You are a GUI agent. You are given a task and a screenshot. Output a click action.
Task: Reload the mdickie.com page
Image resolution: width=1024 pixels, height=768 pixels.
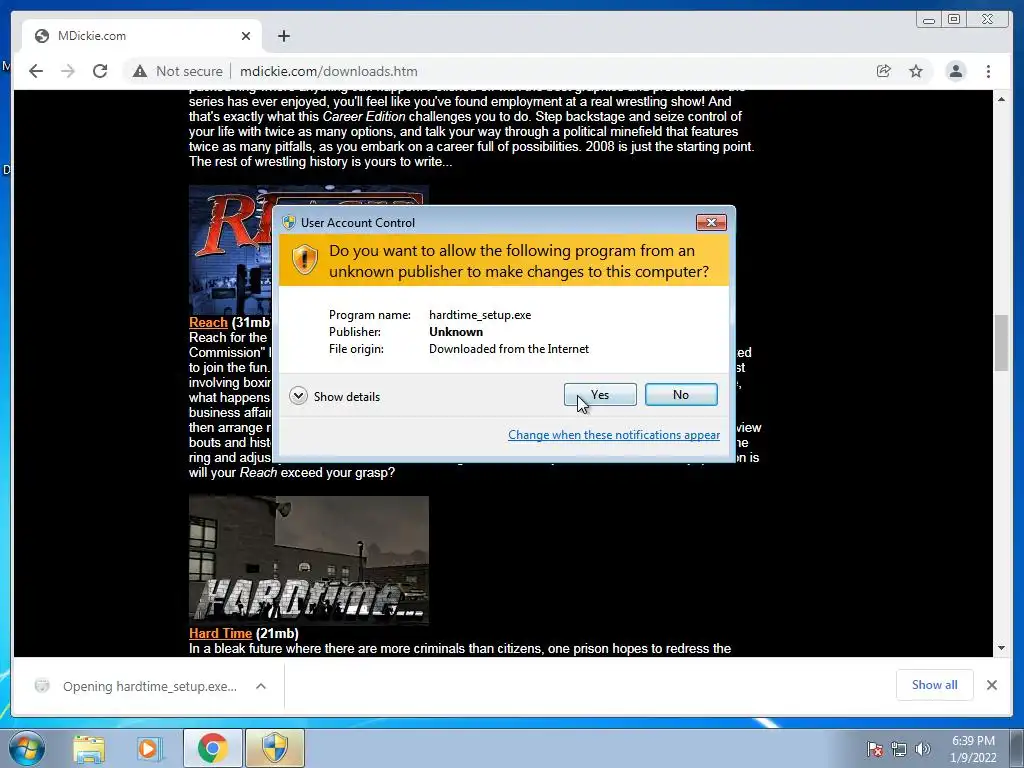(x=100, y=71)
